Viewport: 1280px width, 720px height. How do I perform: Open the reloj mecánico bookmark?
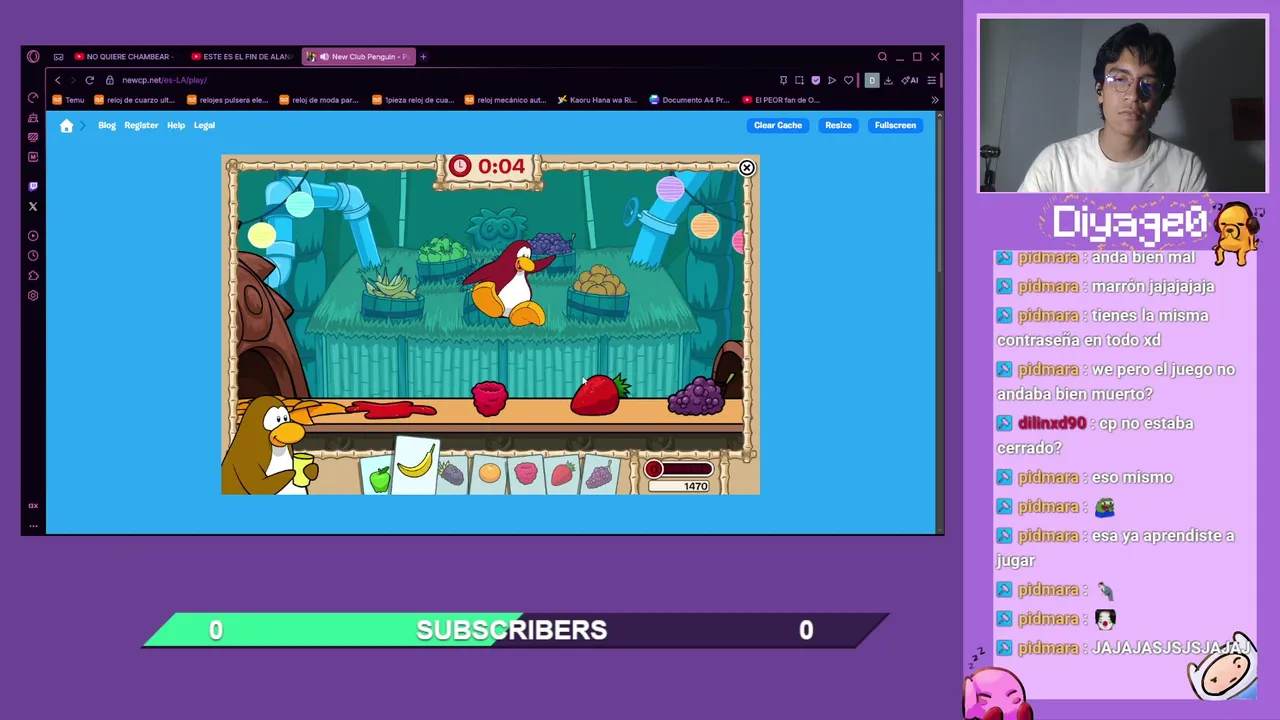[x=506, y=100]
